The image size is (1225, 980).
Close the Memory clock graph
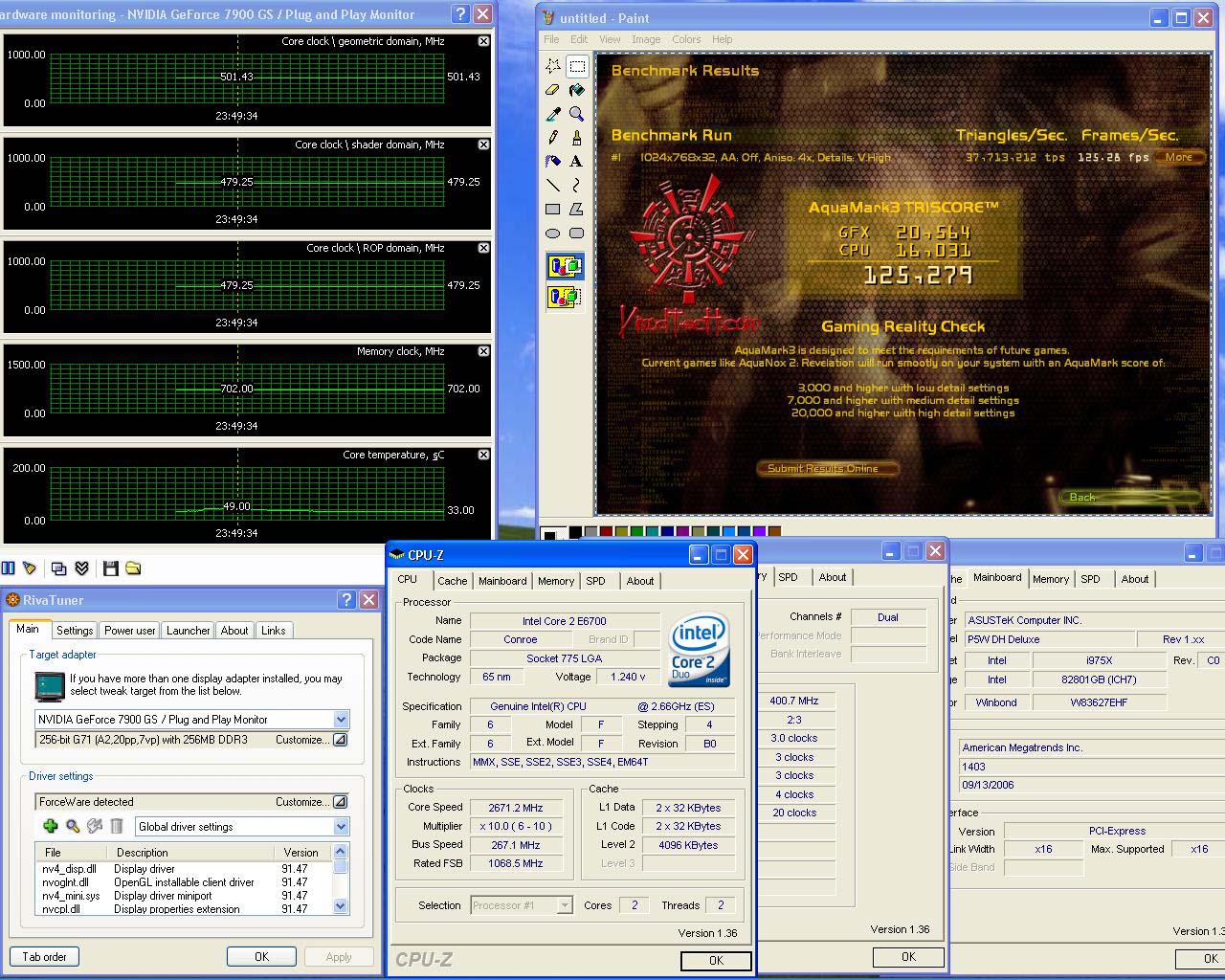(x=483, y=351)
